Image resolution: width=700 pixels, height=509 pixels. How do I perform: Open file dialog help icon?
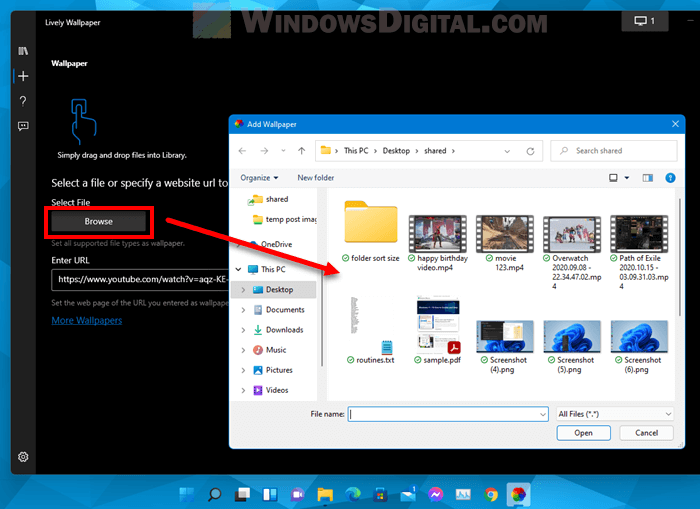click(670, 178)
